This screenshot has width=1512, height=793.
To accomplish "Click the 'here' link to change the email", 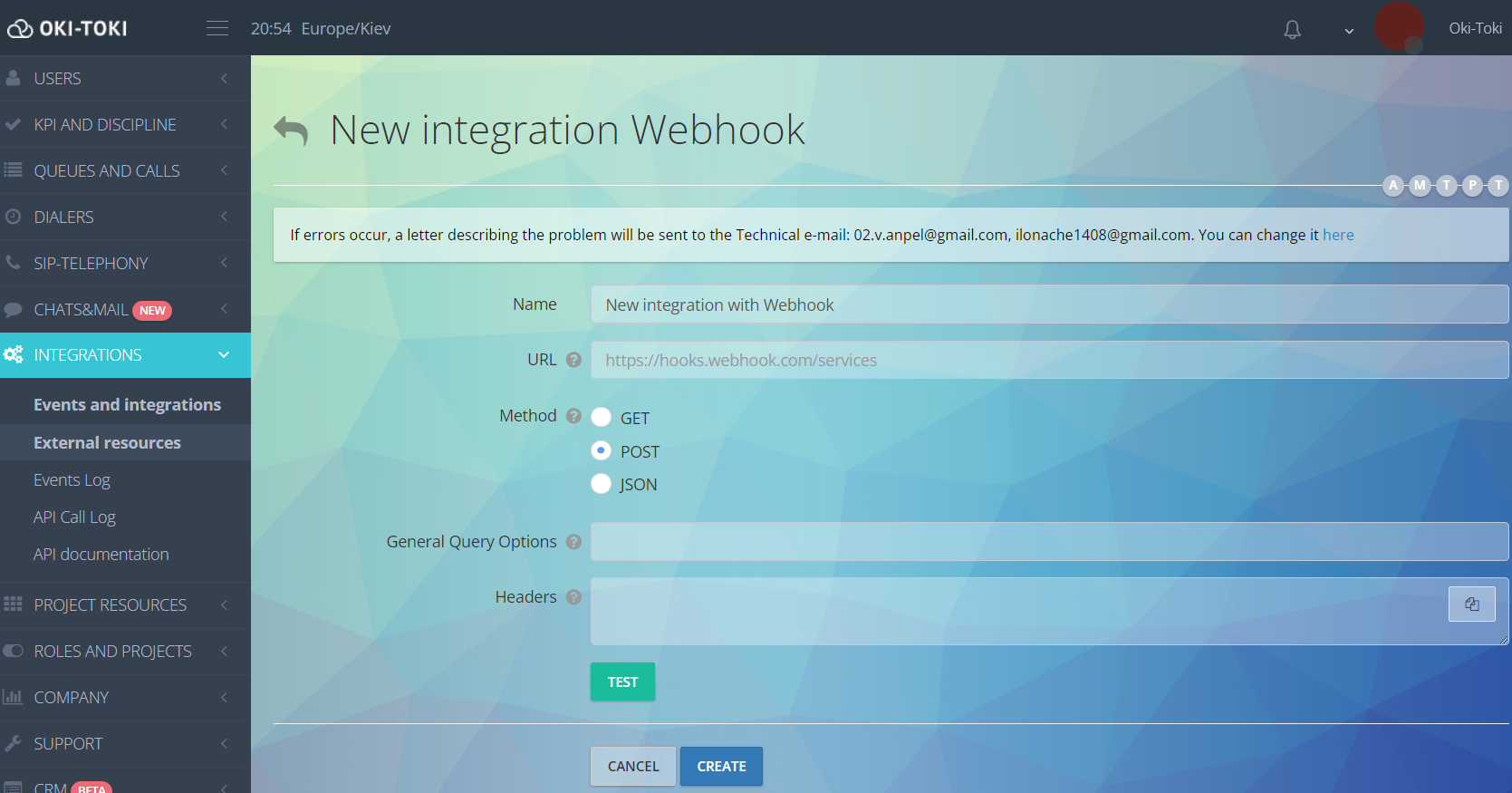I will pyautogui.click(x=1338, y=235).
